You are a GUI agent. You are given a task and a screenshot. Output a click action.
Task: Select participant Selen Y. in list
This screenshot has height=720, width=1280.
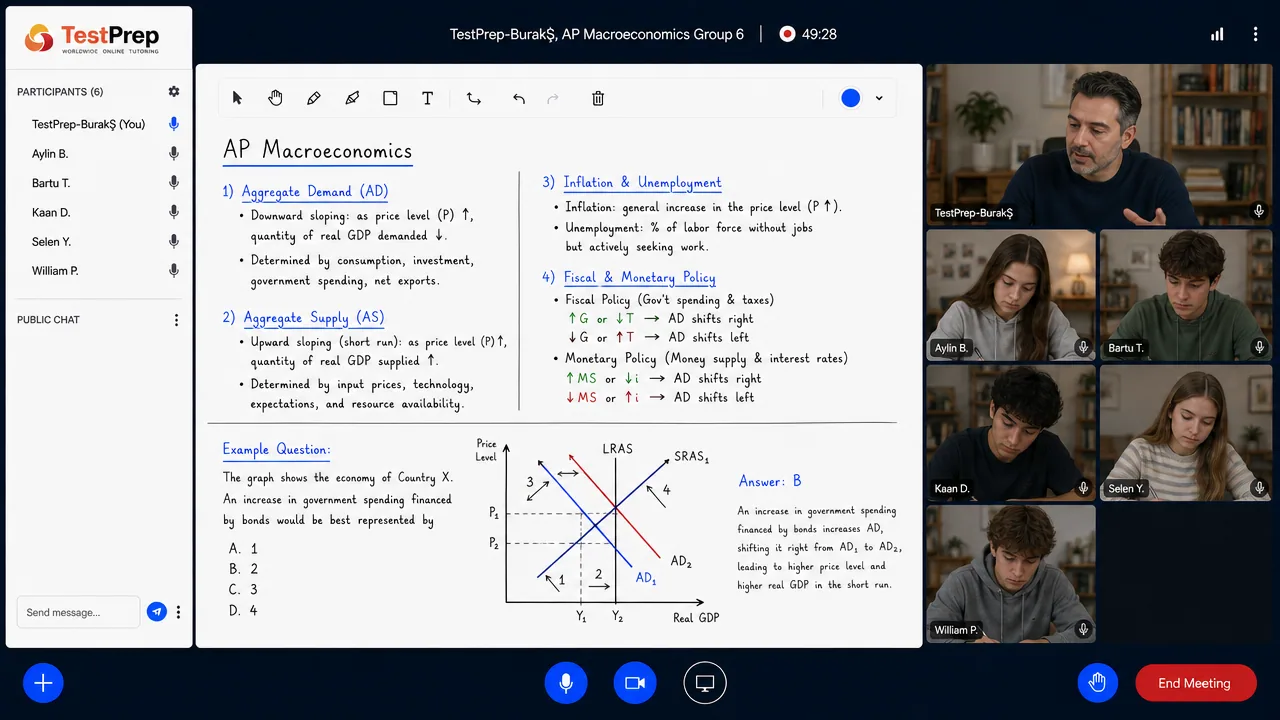52,241
